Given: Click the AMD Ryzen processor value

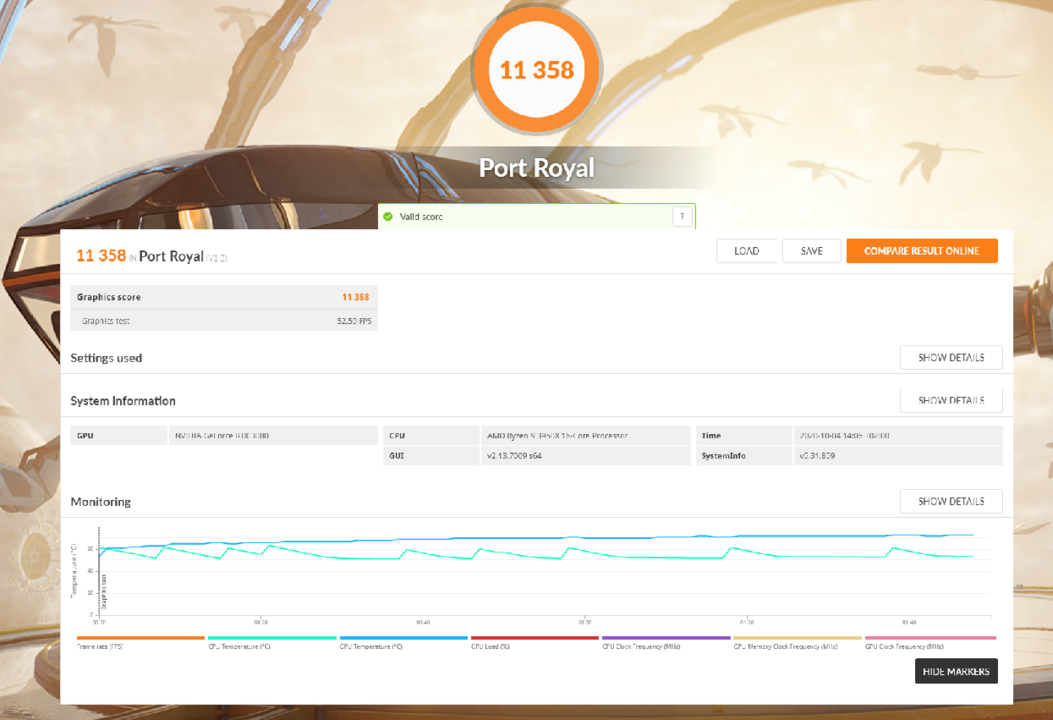Looking at the screenshot, I should [x=557, y=436].
